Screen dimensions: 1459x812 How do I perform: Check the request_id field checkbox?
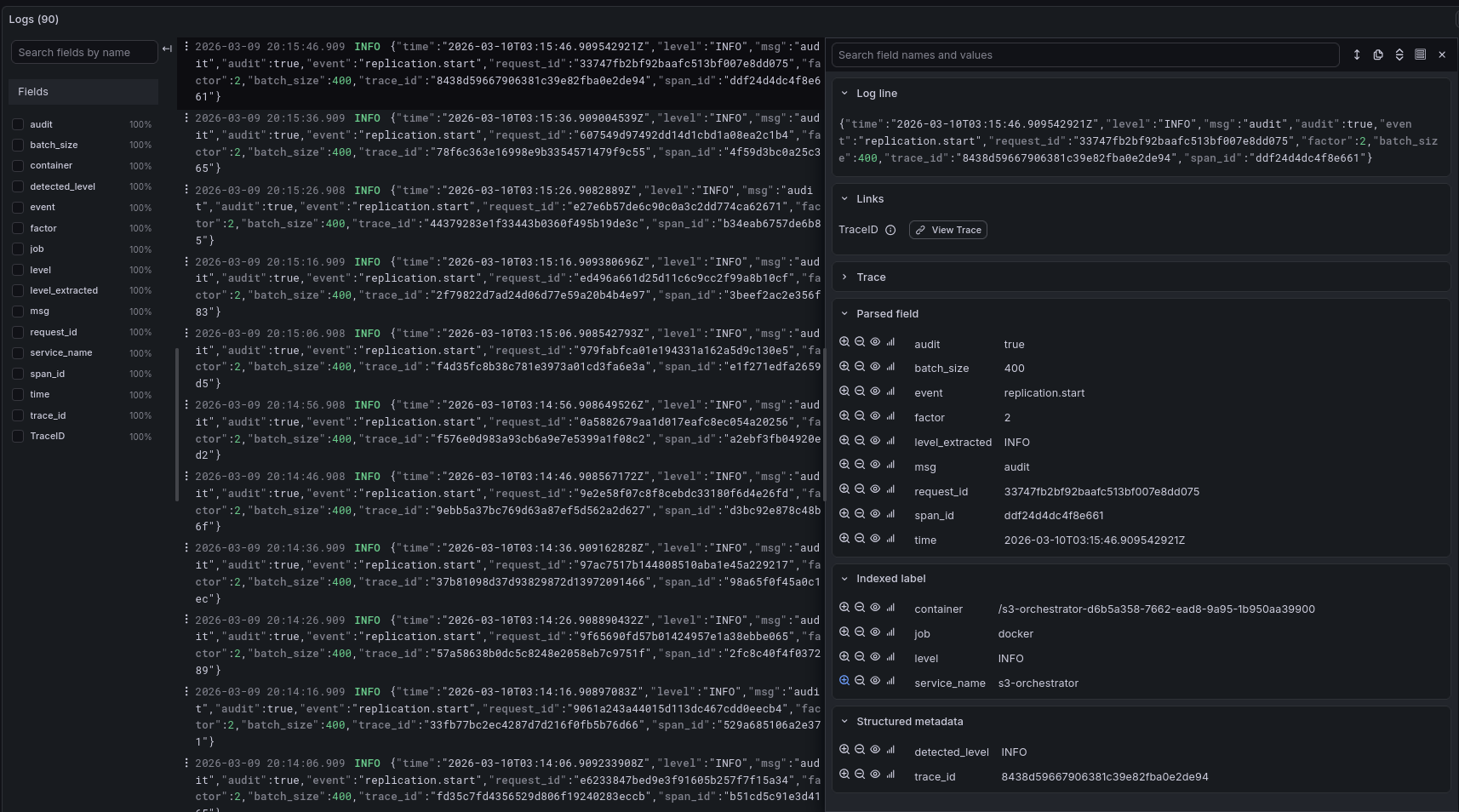tap(18, 332)
